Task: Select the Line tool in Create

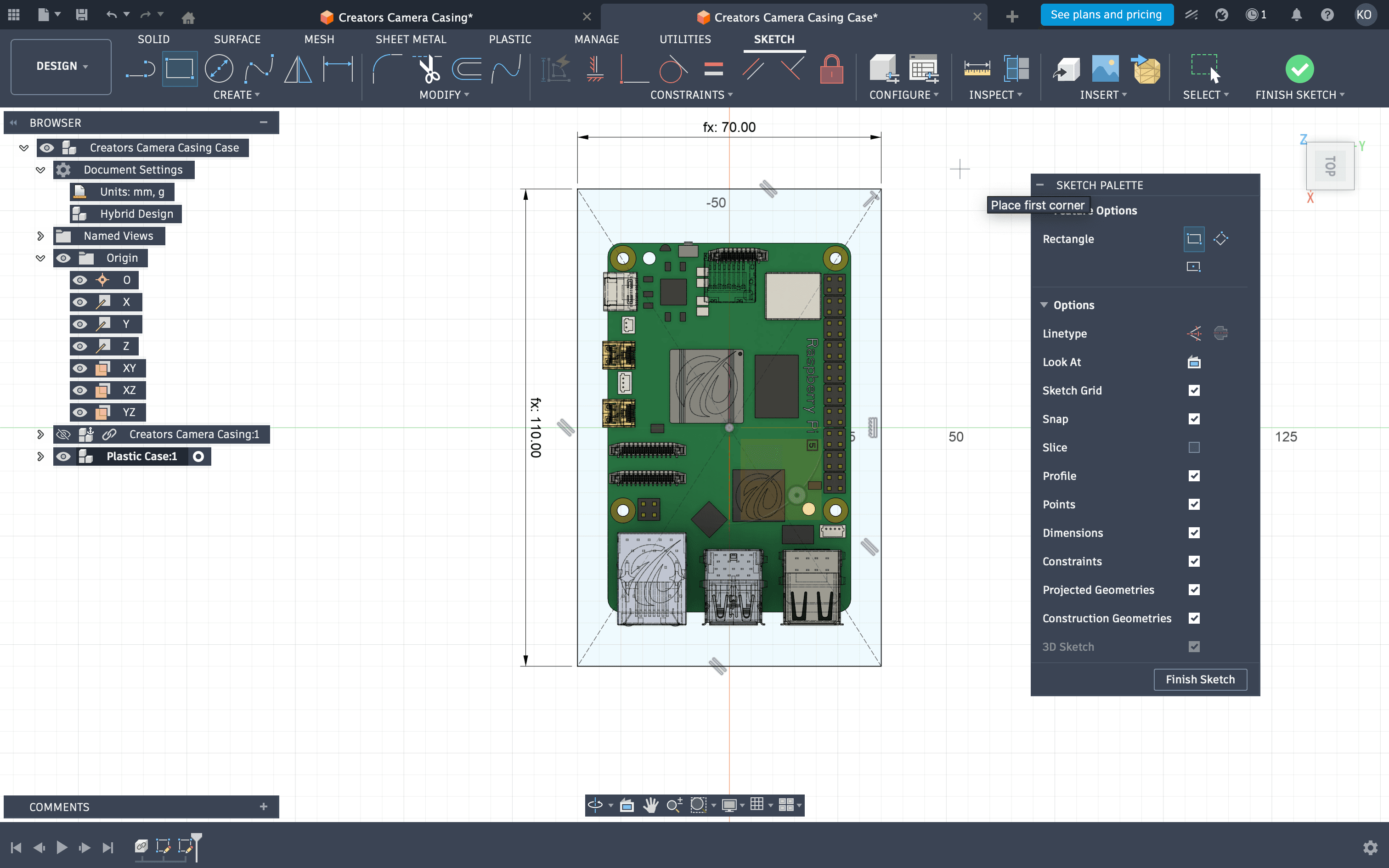Action: coord(140,69)
